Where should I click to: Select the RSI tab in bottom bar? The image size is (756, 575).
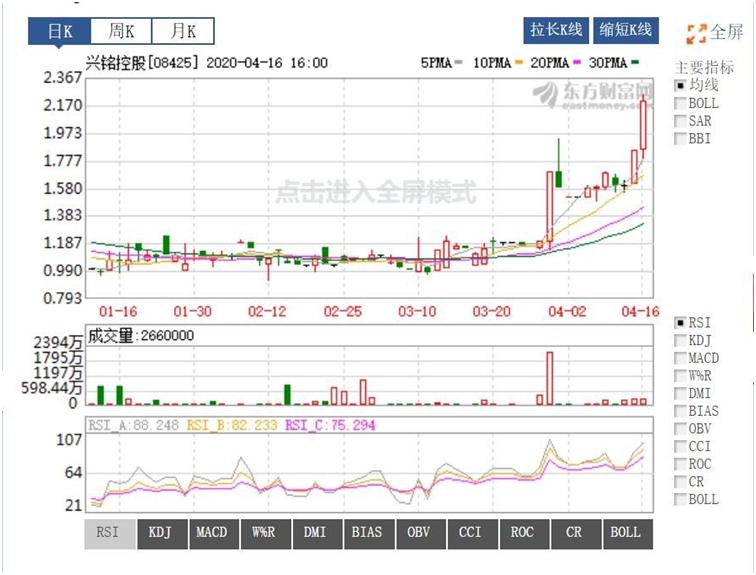click(109, 534)
